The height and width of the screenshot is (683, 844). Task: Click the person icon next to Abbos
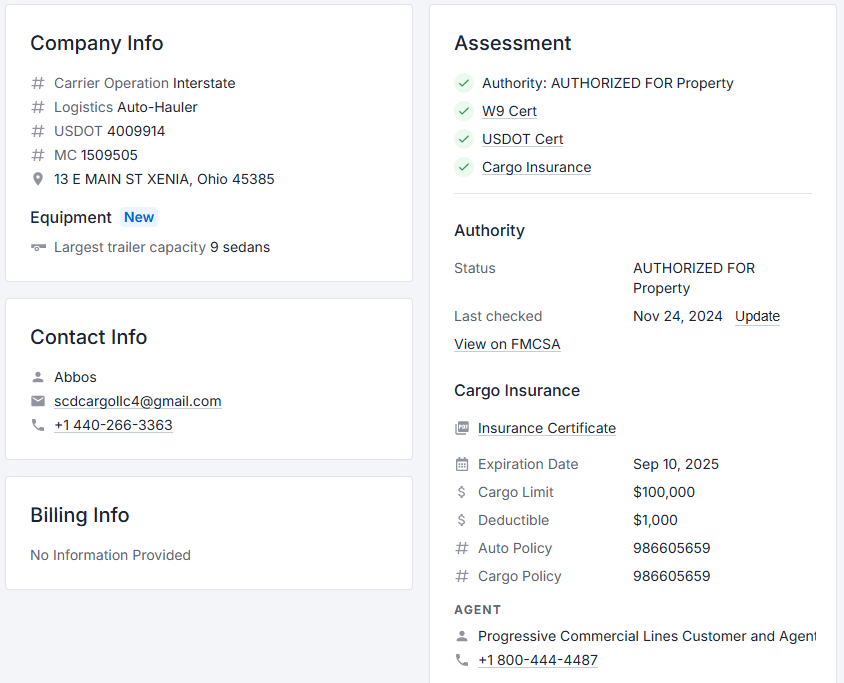click(38, 377)
